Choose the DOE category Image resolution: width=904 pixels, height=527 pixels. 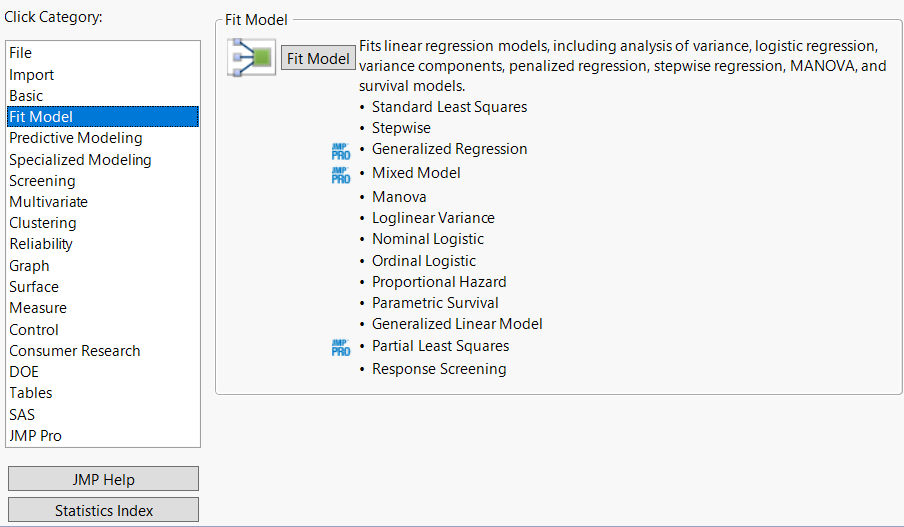[24, 372]
